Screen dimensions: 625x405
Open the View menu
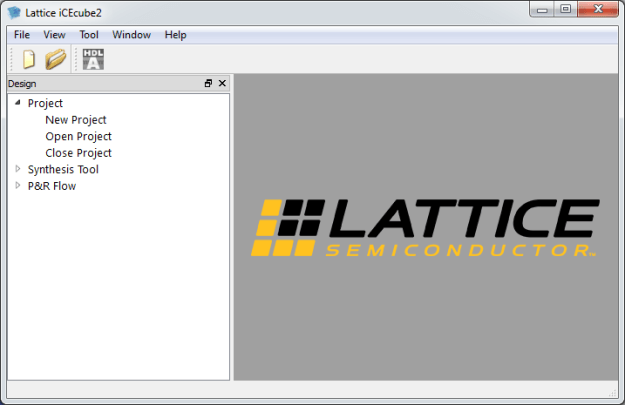tap(54, 35)
